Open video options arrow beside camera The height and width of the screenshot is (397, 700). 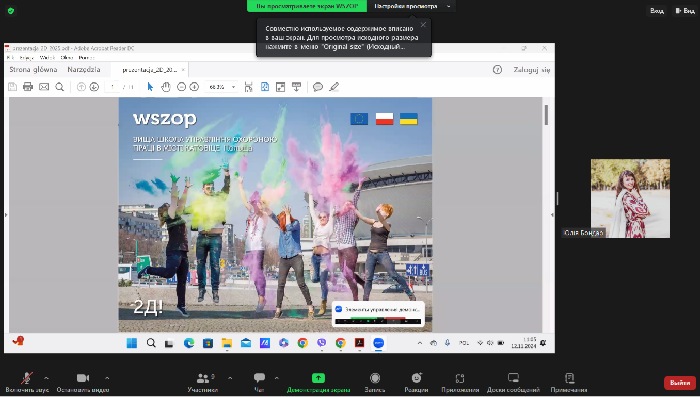(107, 378)
